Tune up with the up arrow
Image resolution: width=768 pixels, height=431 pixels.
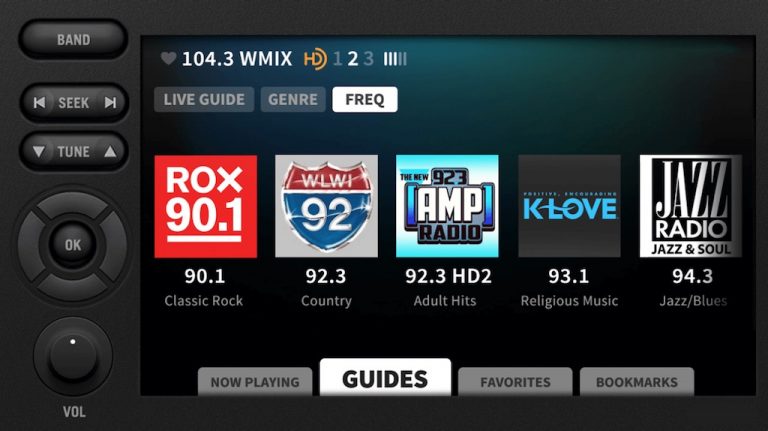(x=110, y=151)
